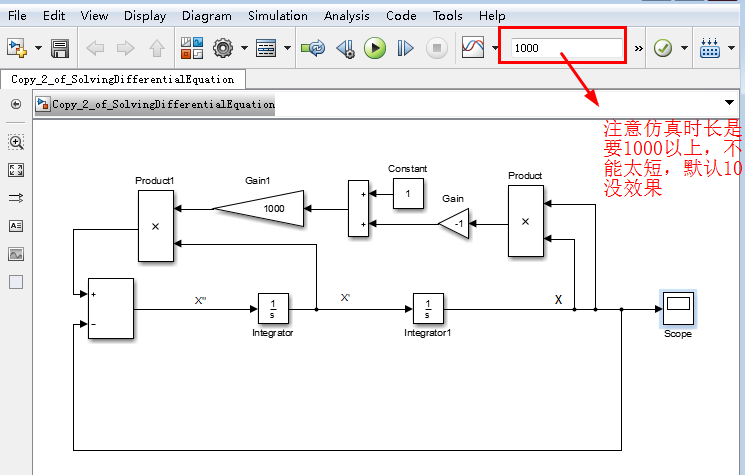Open the Model Explorer icon
The height and width of the screenshot is (475, 745).
(266, 48)
